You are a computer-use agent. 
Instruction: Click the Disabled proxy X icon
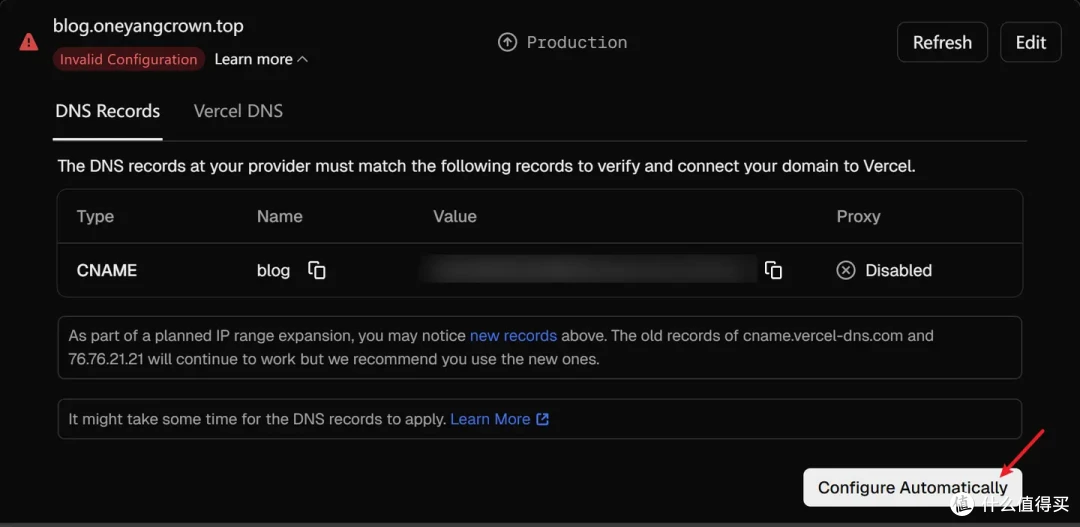[846, 271]
